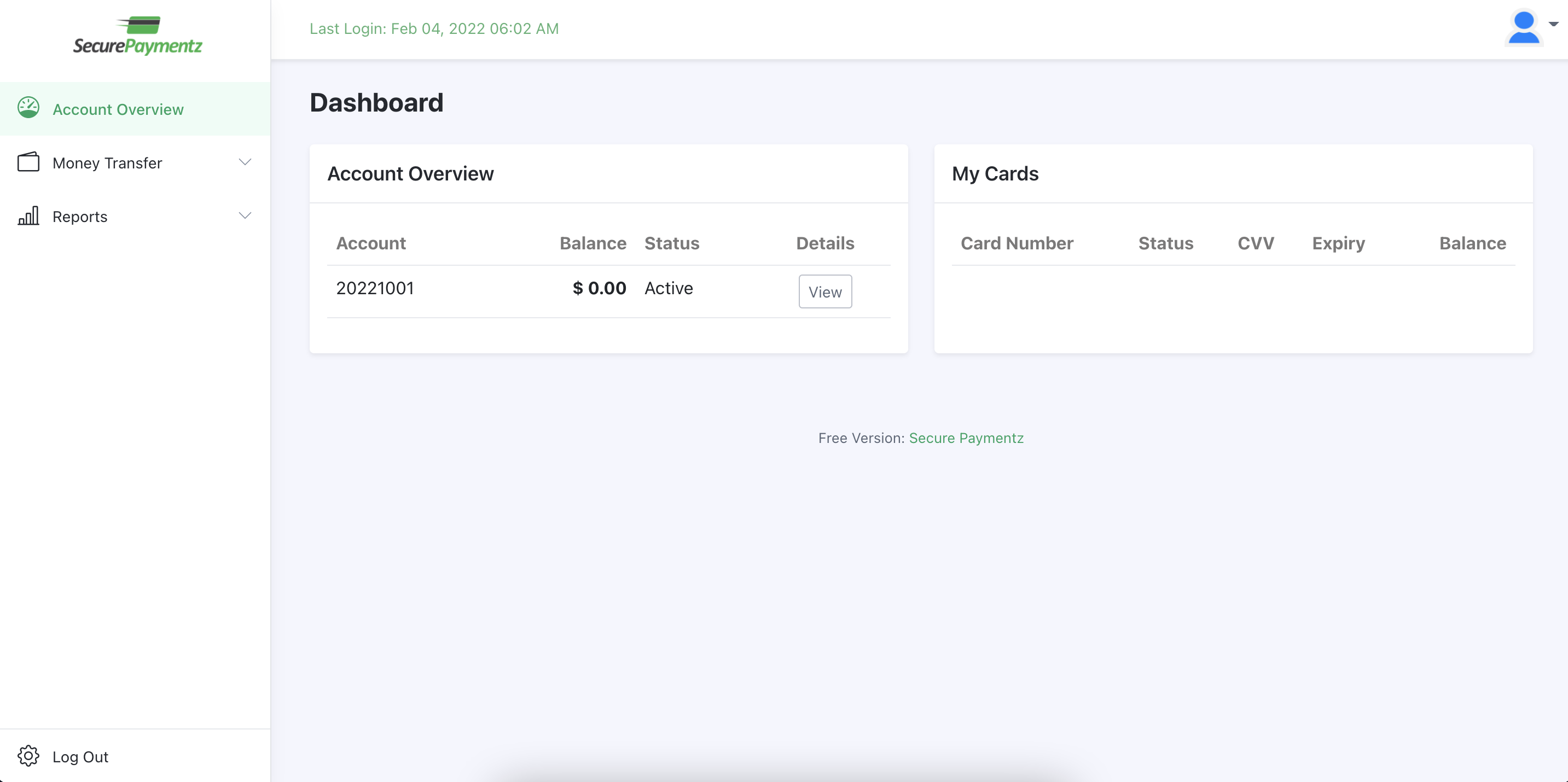Click the Account Overview sidebar icon
The image size is (1568, 782).
click(x=28, y=108)
